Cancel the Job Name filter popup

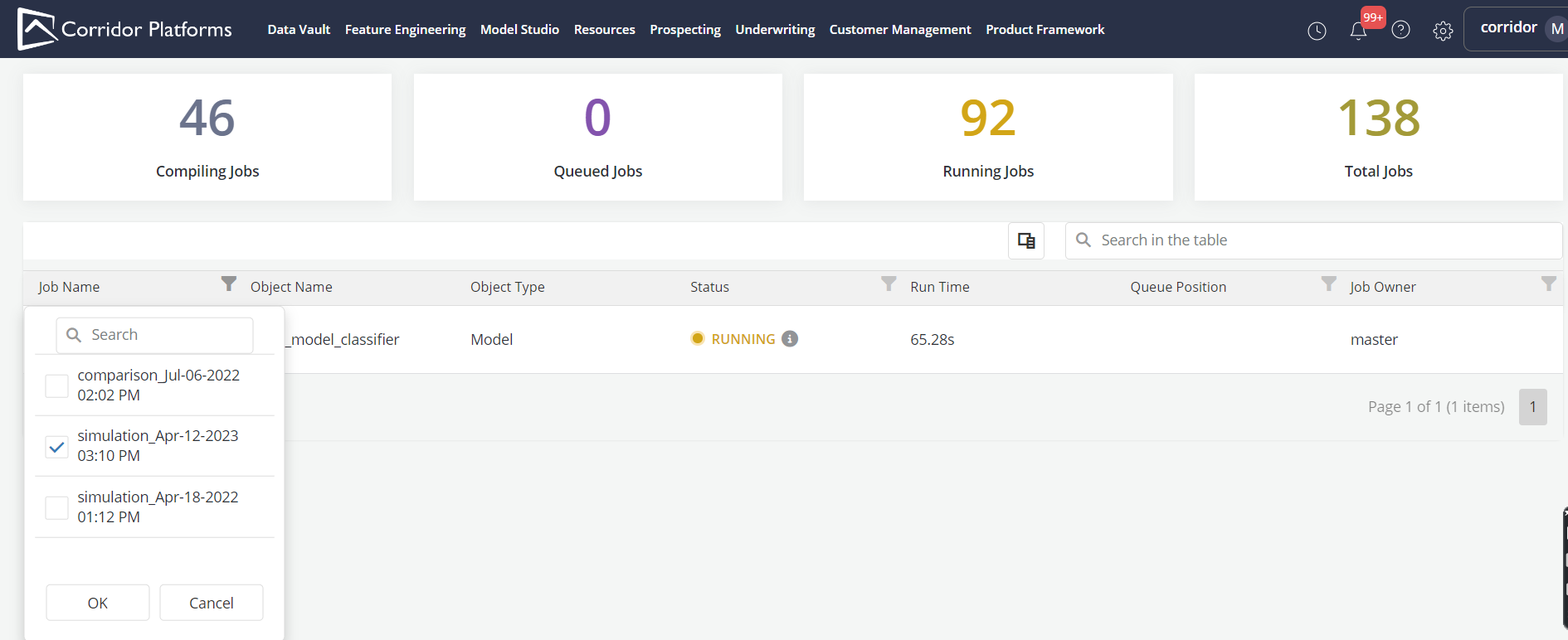(212, 603)
